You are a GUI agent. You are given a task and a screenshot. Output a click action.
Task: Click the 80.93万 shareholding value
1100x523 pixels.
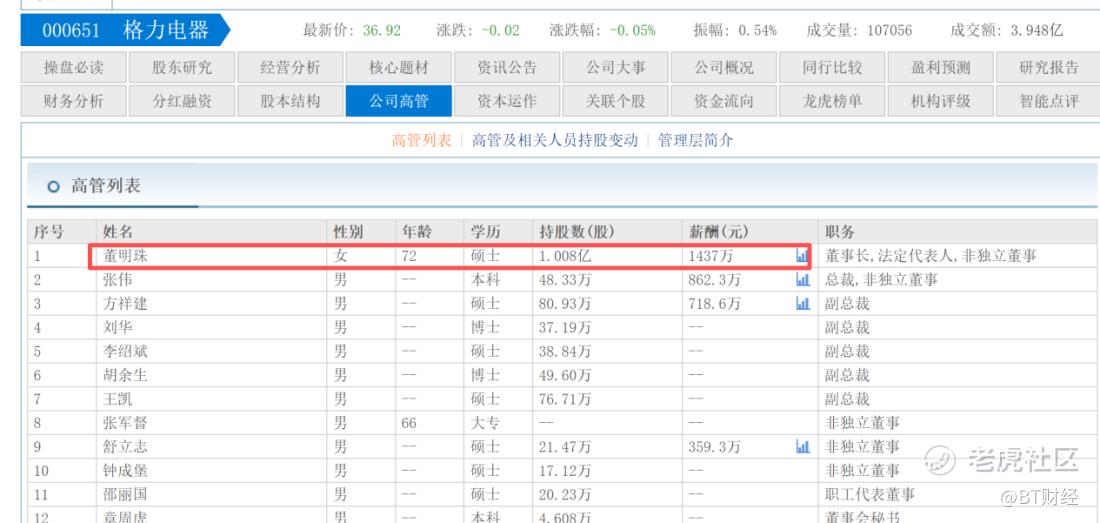coord(565,304)
